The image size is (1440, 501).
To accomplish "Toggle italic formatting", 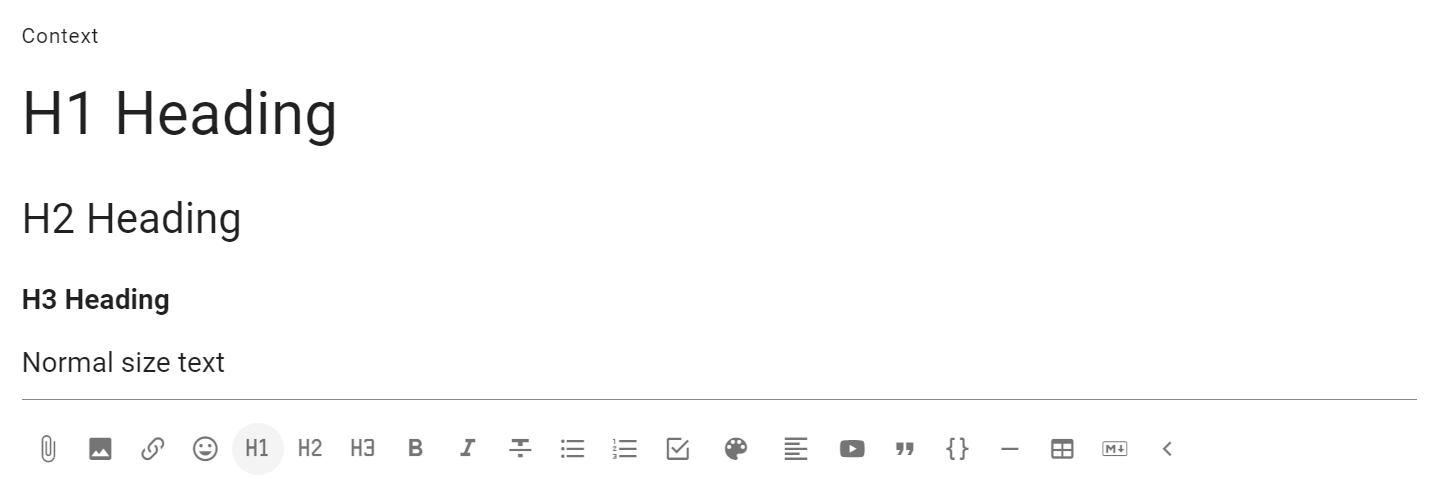I will pyautogui.click(x=467, y=449).
